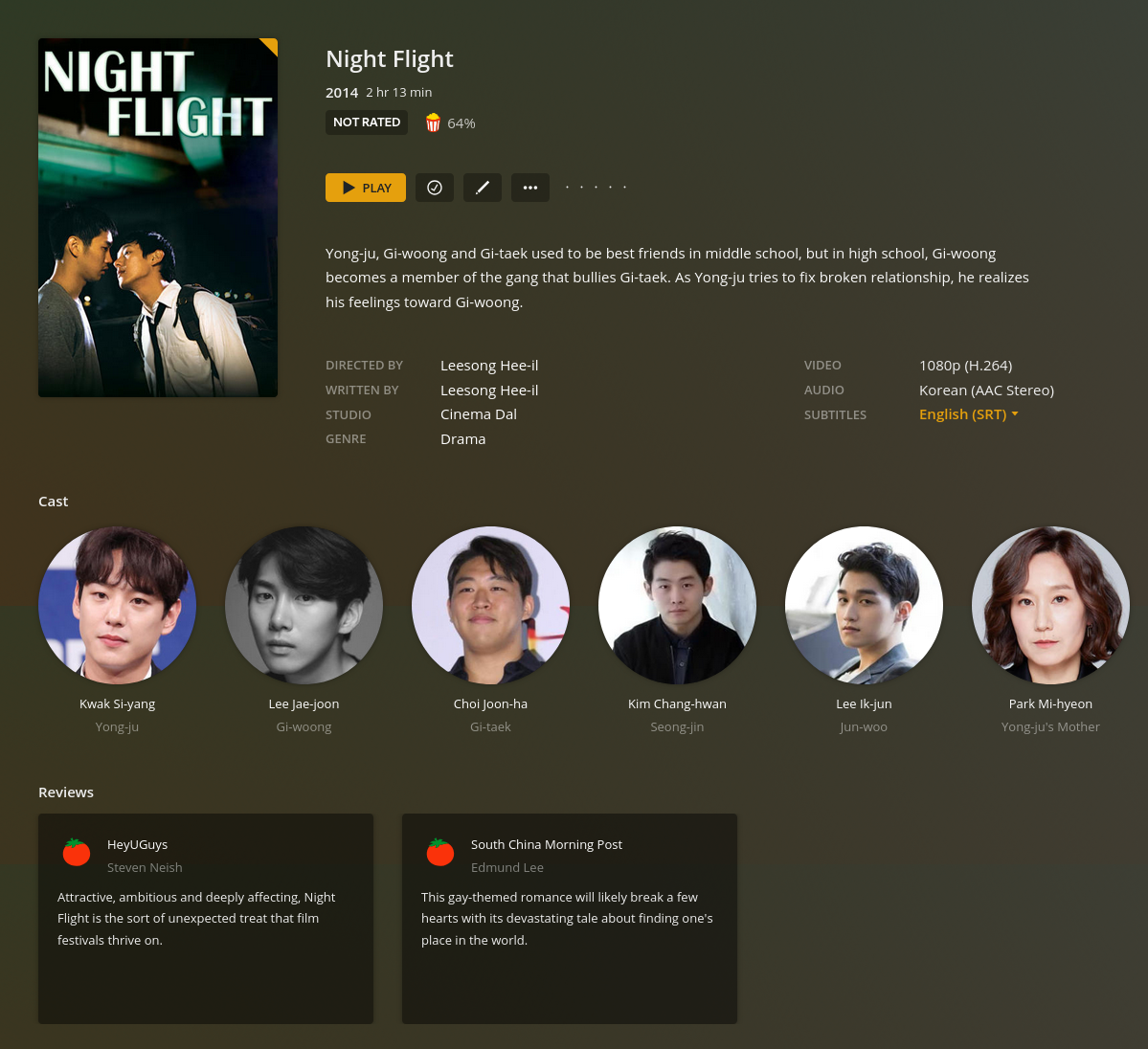
Task: Open the South China Morning Post review
Action: (x=570, y=919)
